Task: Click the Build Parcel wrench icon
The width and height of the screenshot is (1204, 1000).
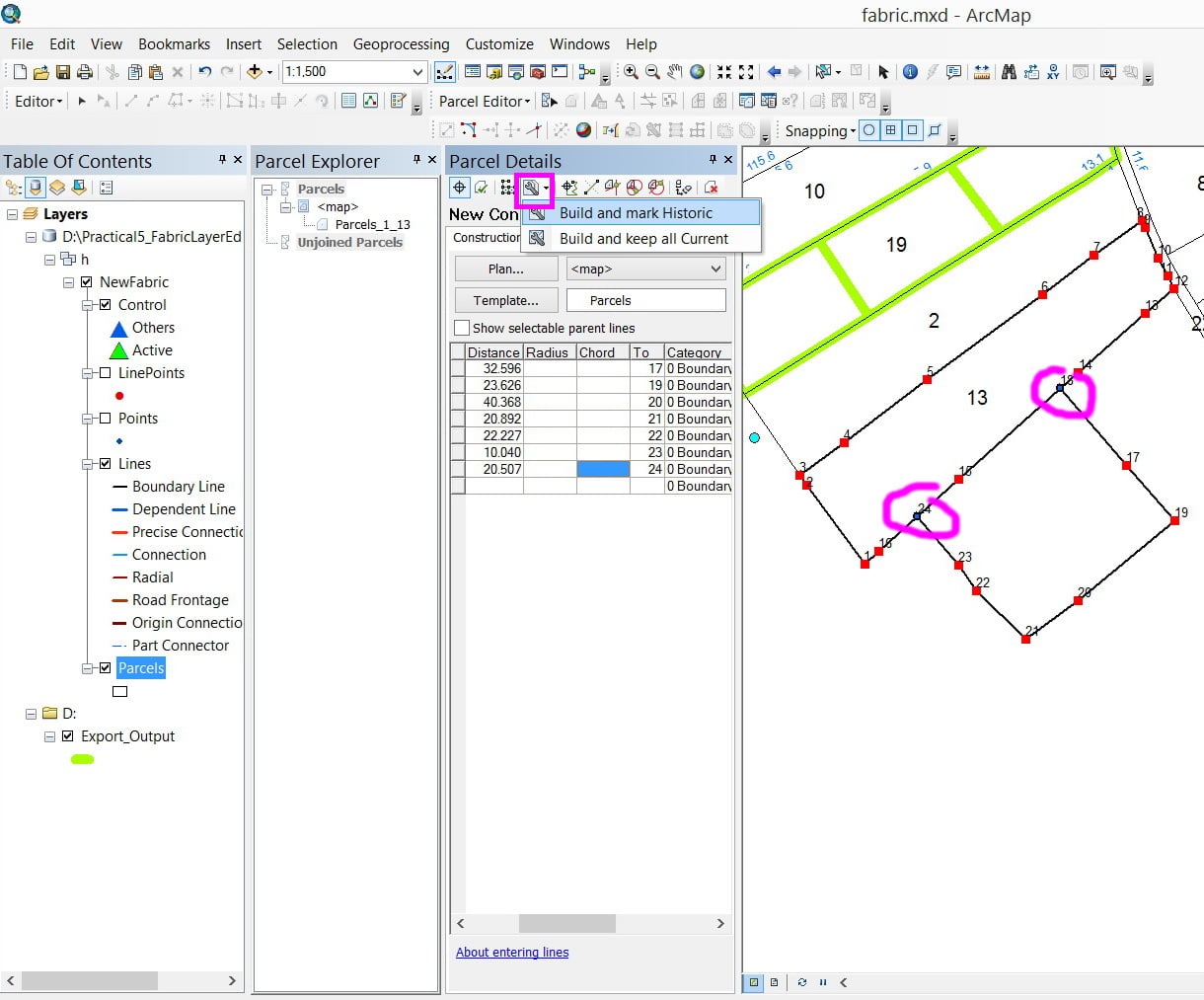Action: coord(531,188)
